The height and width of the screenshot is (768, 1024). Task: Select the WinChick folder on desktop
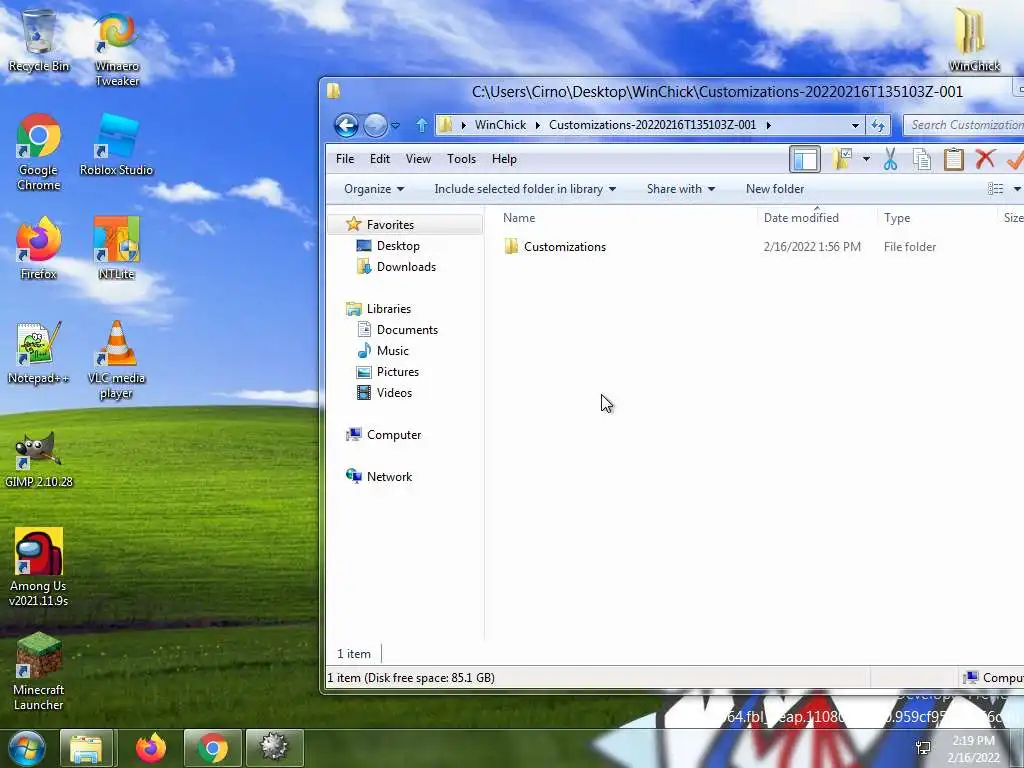[x=973, y=39]
